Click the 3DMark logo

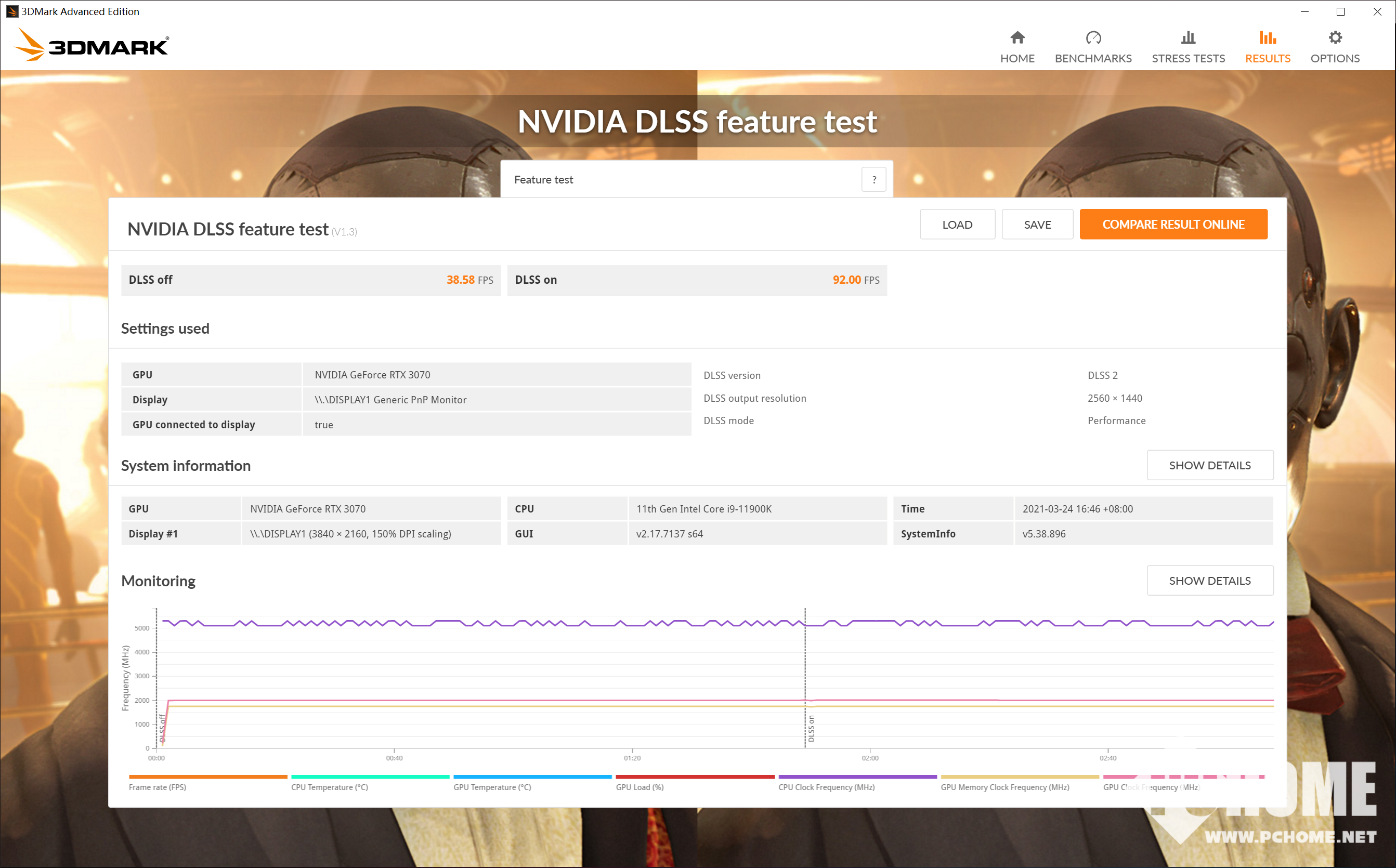tap(92, 45)
